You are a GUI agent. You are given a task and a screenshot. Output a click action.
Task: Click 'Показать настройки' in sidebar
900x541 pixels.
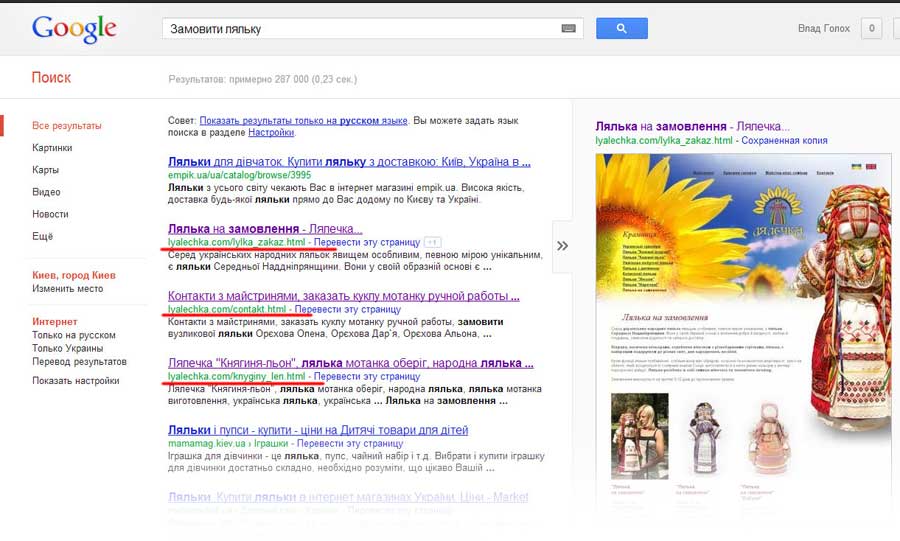[x=76, y=380]
